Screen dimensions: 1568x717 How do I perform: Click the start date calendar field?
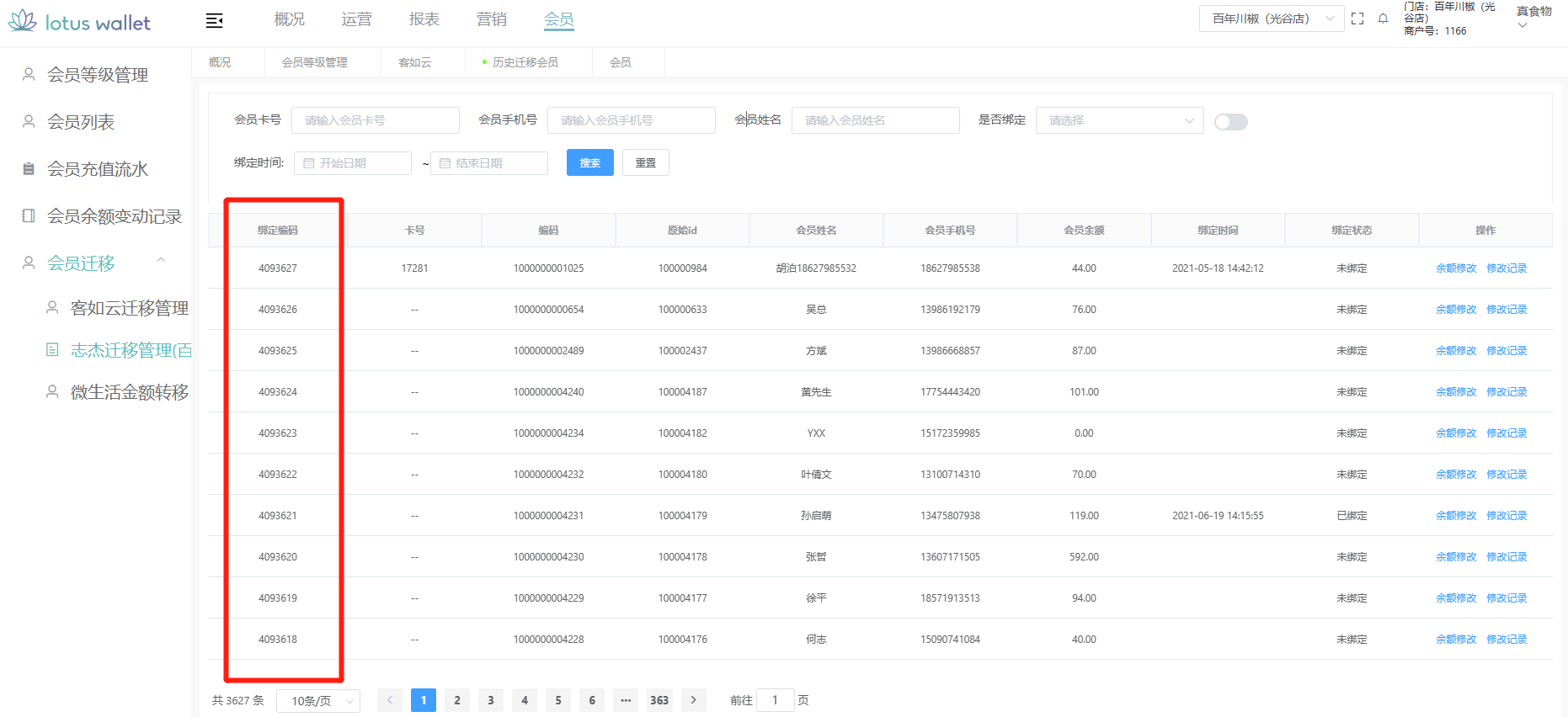point(353,163)
